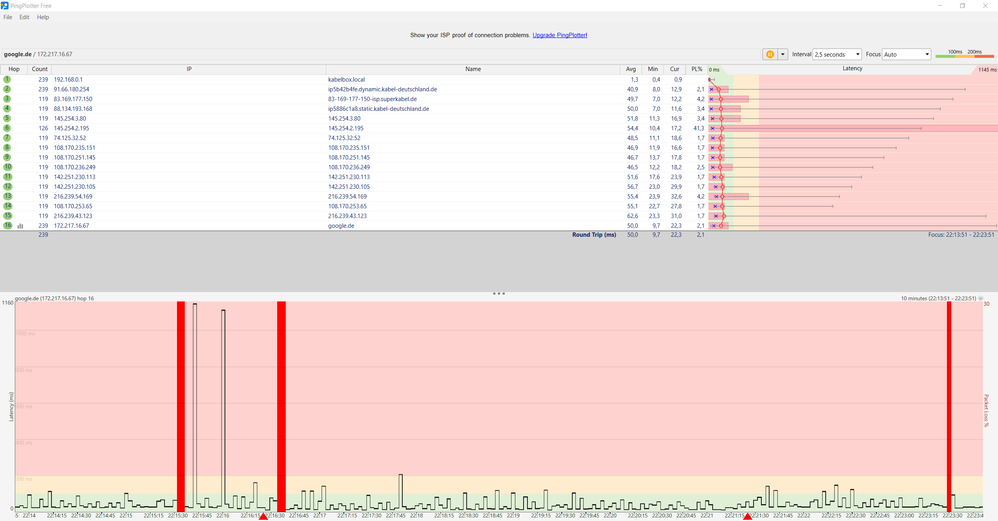Select the kabelbox.local name cell
The image size is (998, 521).
coord(347,80)
